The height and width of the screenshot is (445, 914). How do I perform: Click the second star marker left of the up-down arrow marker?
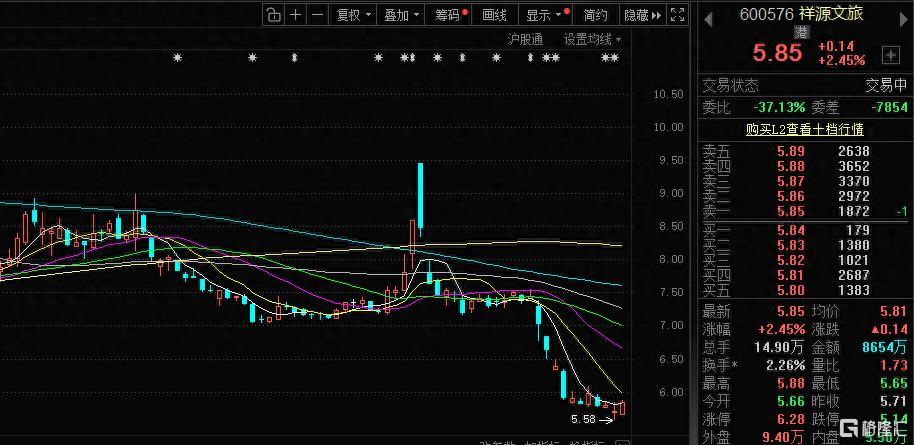click(252, 58)
